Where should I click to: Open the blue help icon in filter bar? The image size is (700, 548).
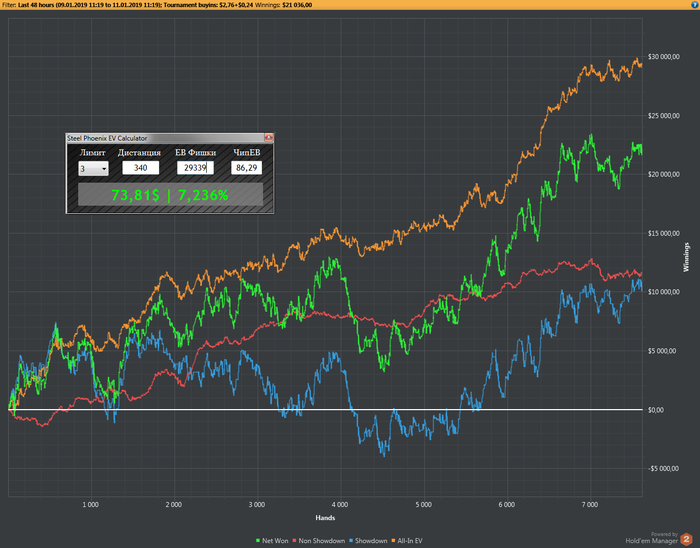696,5
